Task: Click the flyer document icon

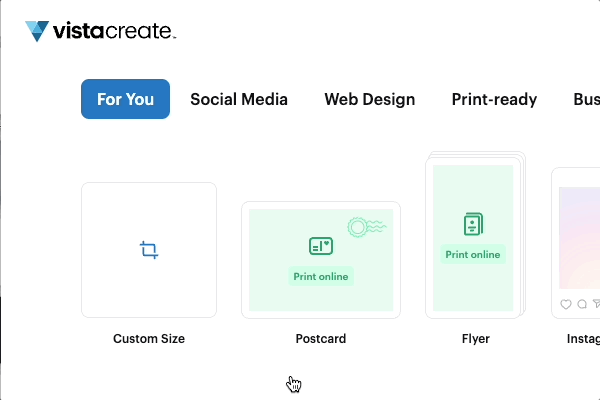Action: click(473, 224)
